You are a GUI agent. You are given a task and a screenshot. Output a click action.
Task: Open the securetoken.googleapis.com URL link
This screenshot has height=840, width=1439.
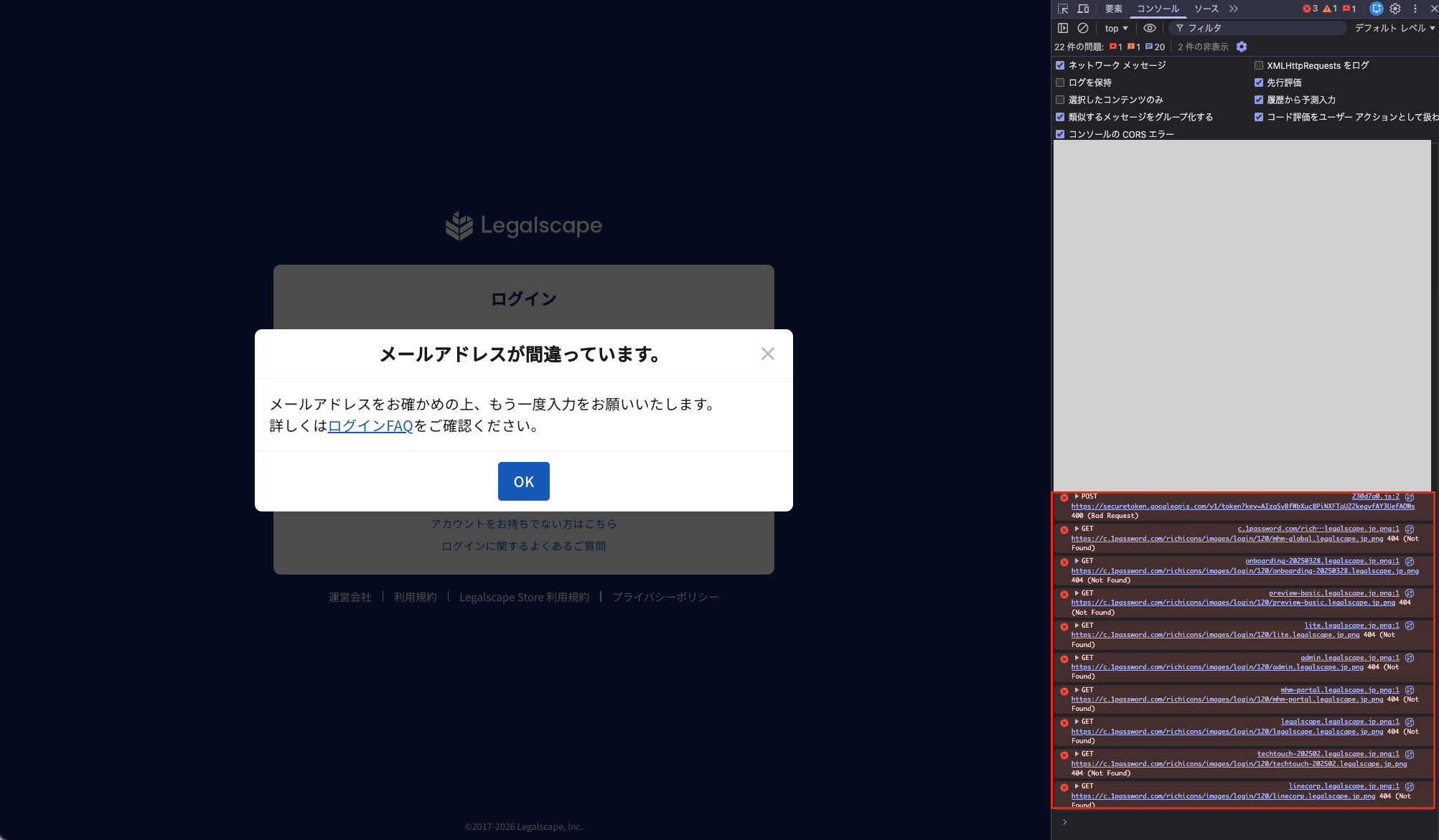1243,506
